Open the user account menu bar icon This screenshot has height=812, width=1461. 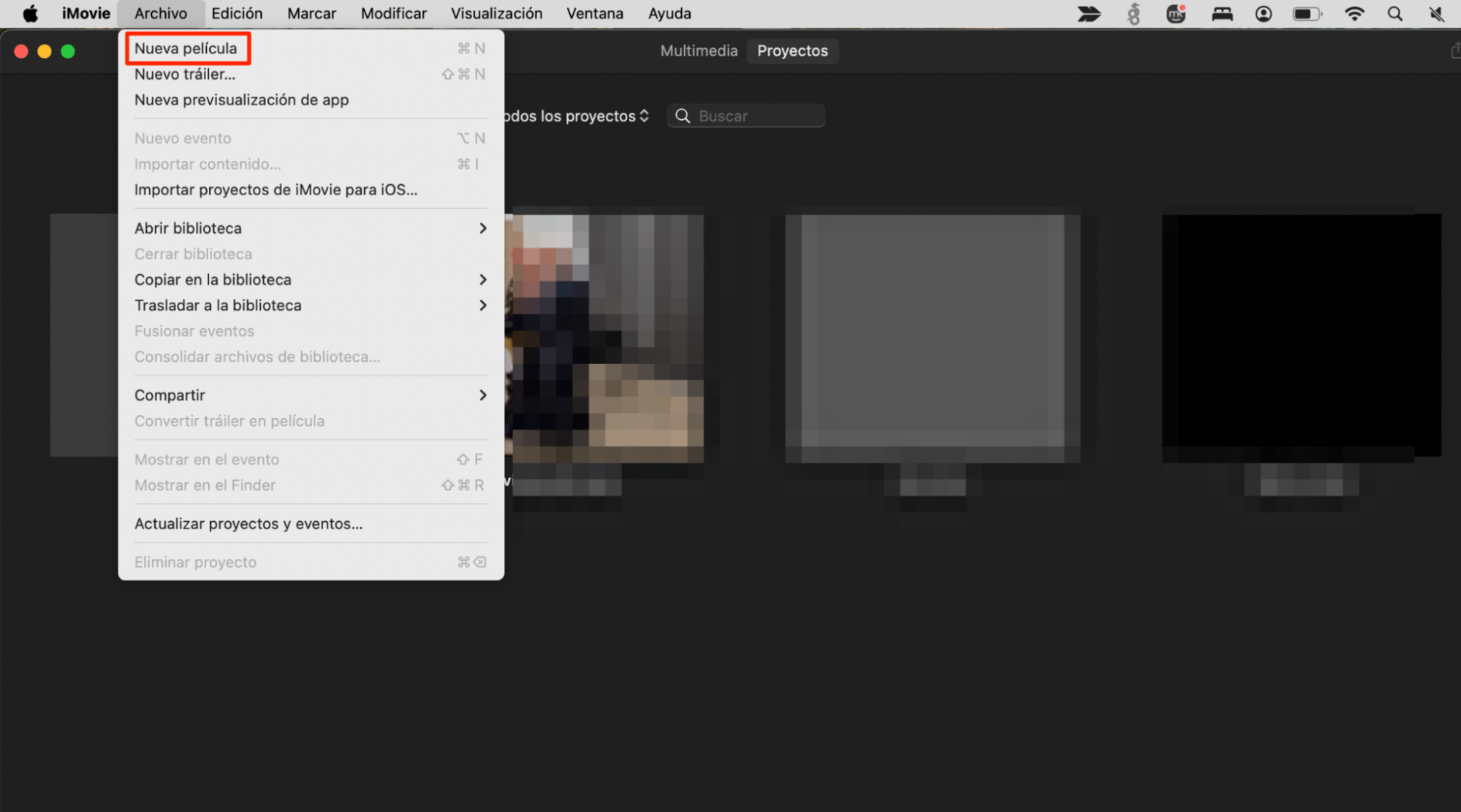click(1263, 13)
